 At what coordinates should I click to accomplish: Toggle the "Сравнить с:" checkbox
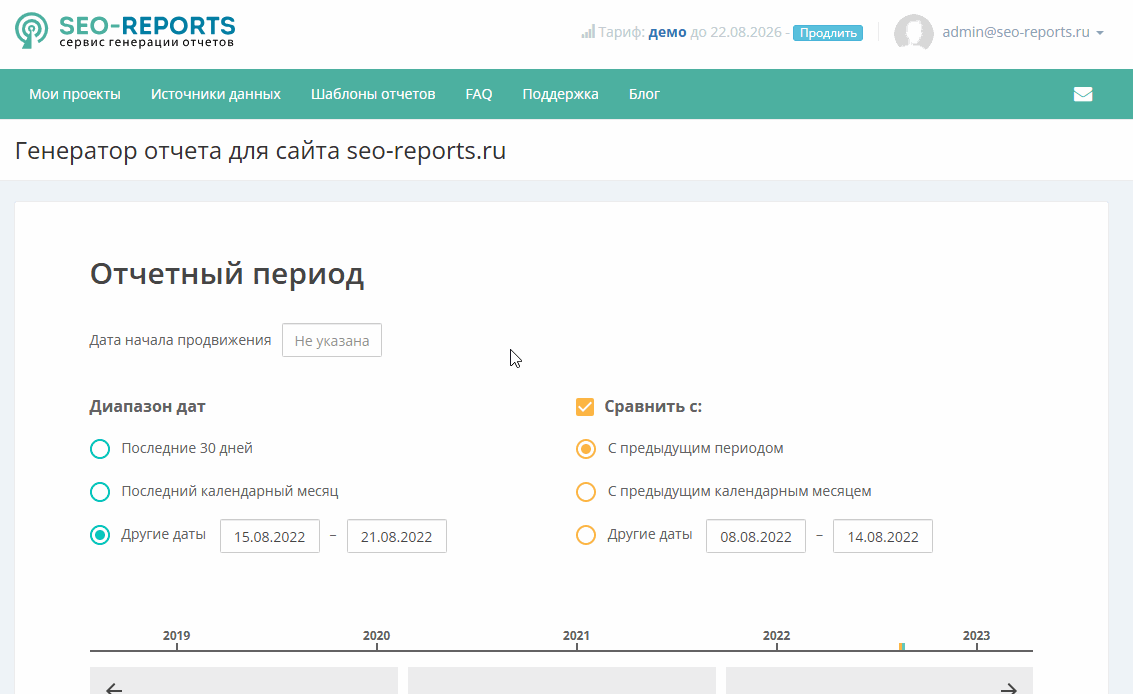[x=585, y=407]
